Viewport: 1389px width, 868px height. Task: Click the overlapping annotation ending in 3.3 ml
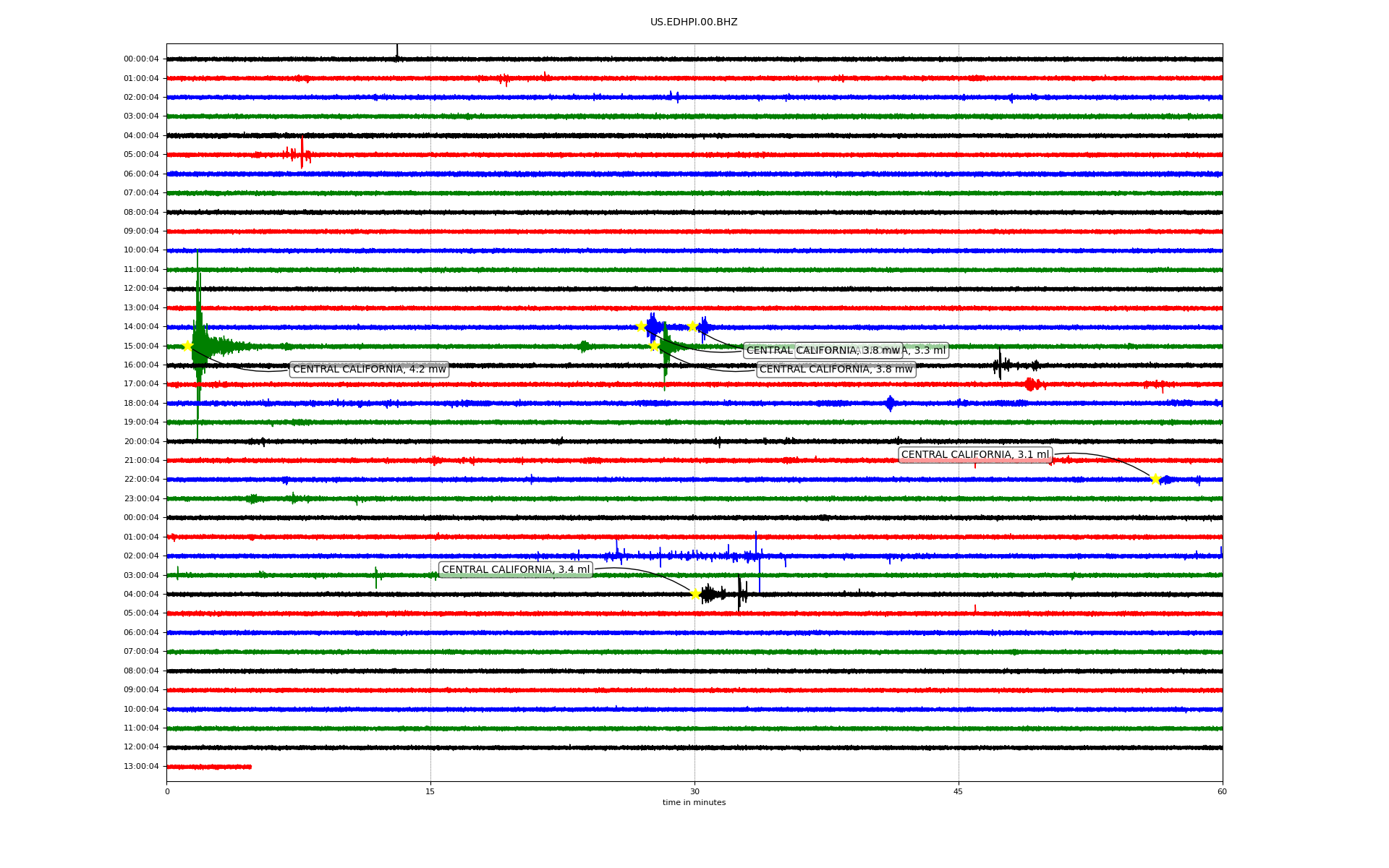(x=926, y=351)
